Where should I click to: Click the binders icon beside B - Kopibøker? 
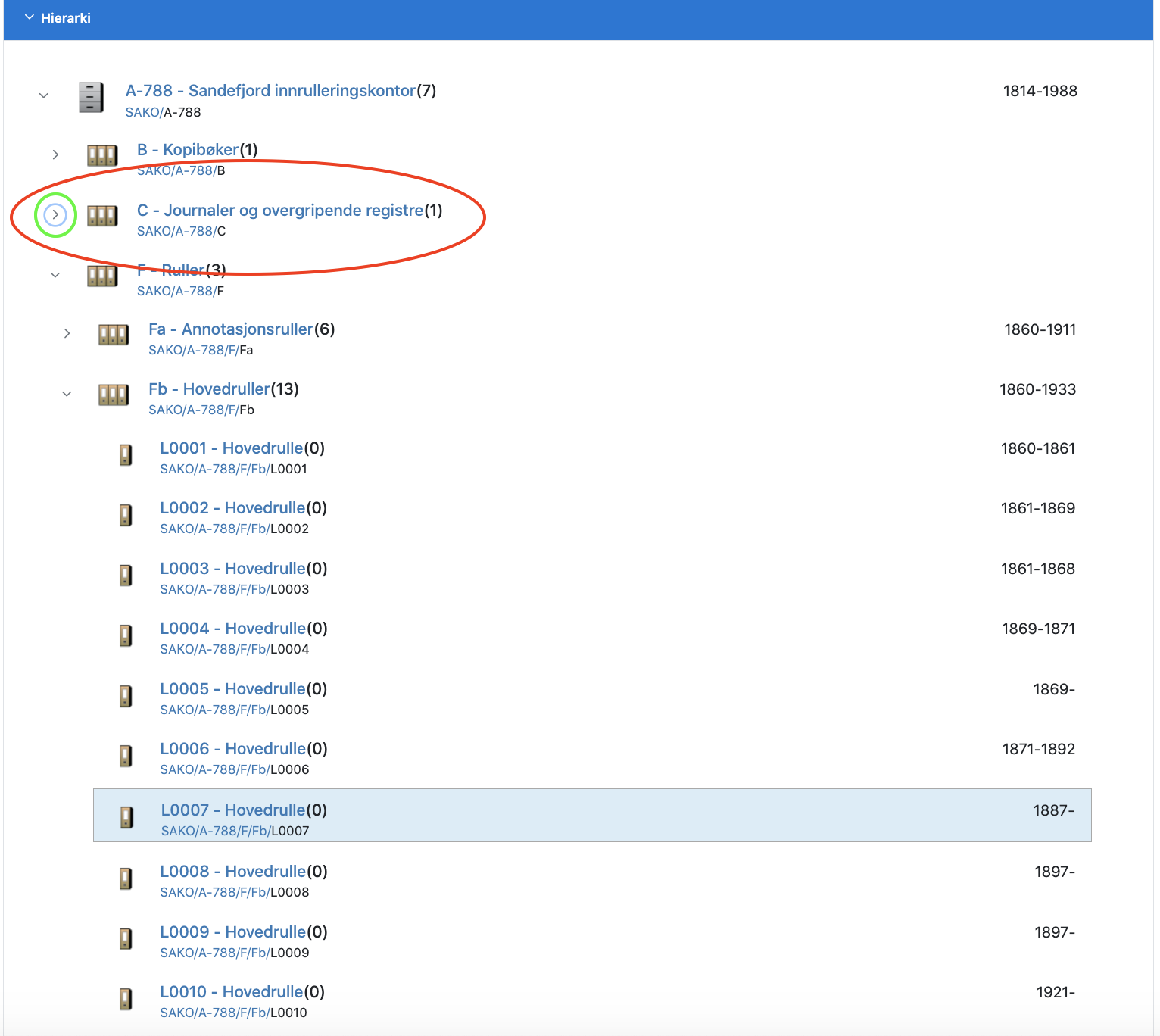pos(102,155)
